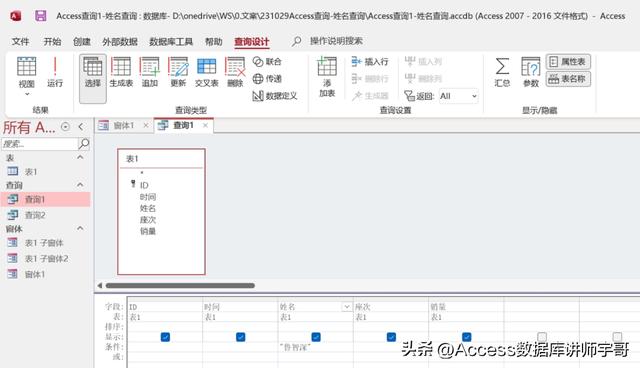Click 添加表 (Add Tables) button
This screenshot has width=640, height=368.
point(327,77)
